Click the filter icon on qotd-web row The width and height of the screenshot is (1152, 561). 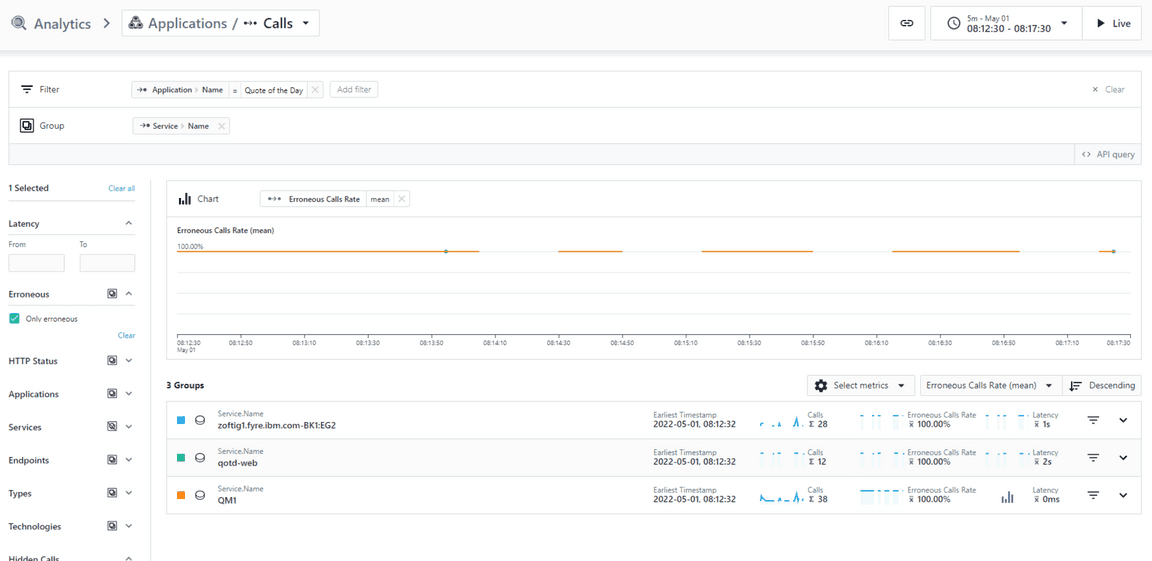[x=1093, y=458]
